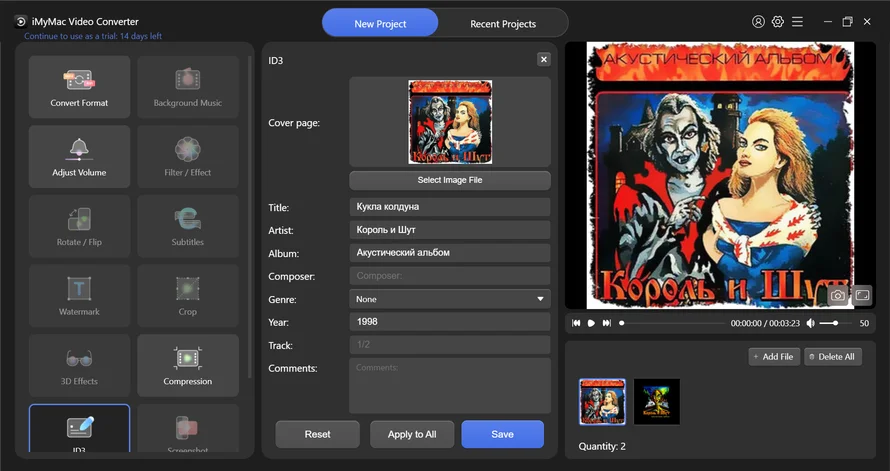Adjust the volume slider set to 50
Image resolution: width=890 pixels, height=471 pixels.
[836, 323]
